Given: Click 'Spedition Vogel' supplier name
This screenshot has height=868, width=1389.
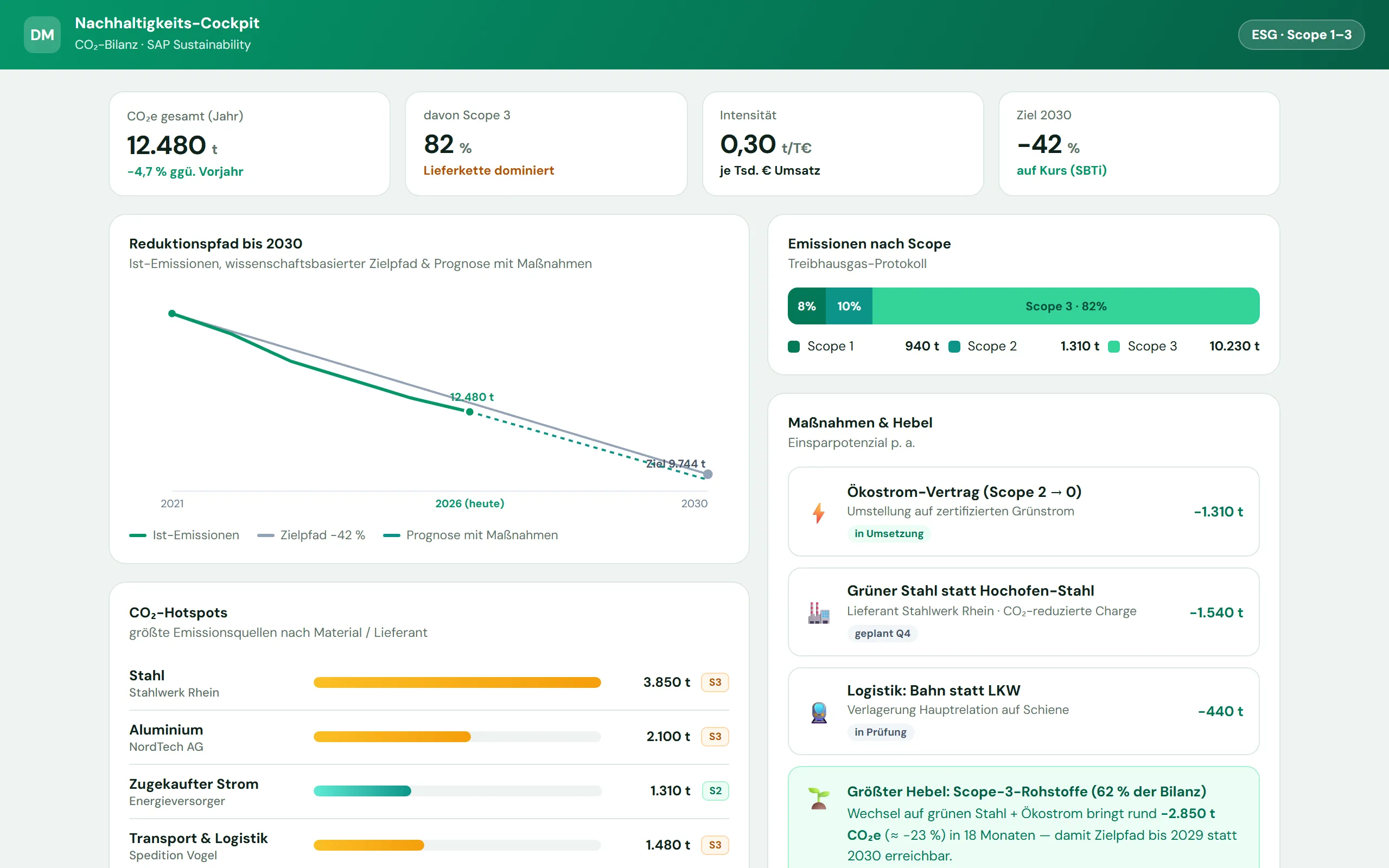Looking at the screenshot, I should click(173, 856).
